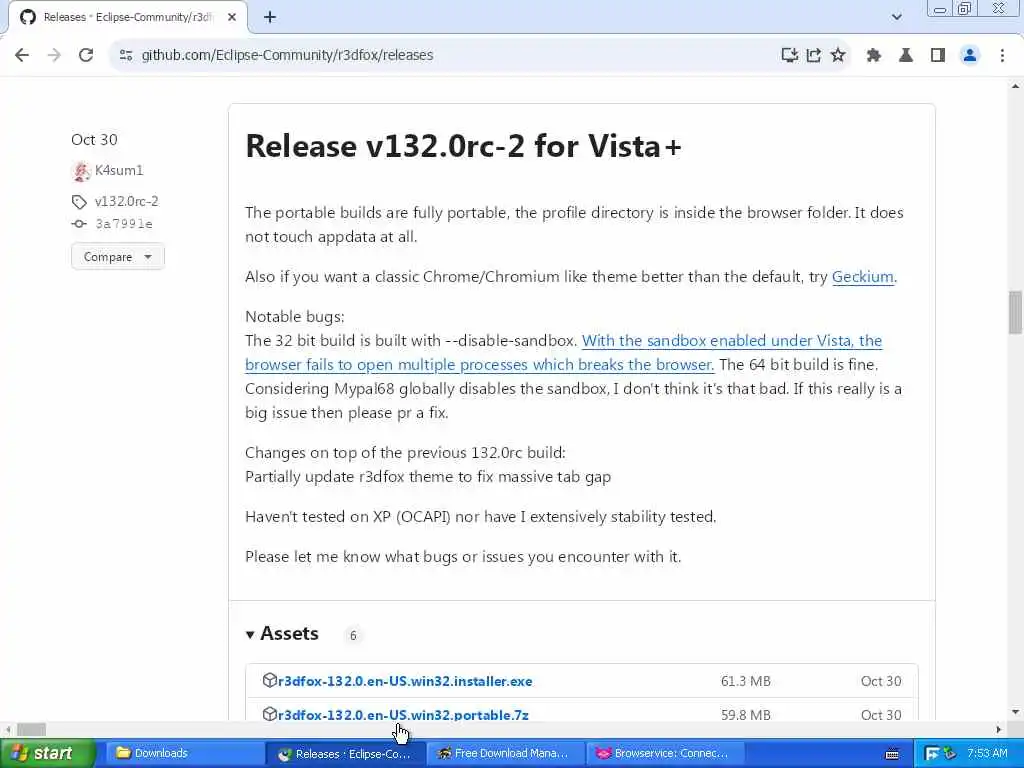Click the keyboard icon in taskbar
Image resolution: width=1024 pixels, height=768 pixels.
(x=892, y=754)
